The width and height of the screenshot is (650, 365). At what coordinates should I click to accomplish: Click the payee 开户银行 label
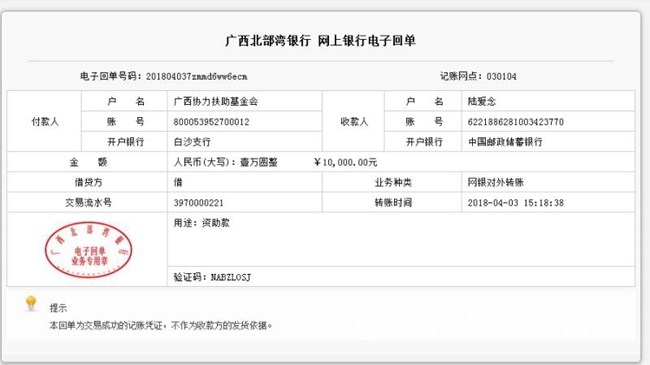424,142
